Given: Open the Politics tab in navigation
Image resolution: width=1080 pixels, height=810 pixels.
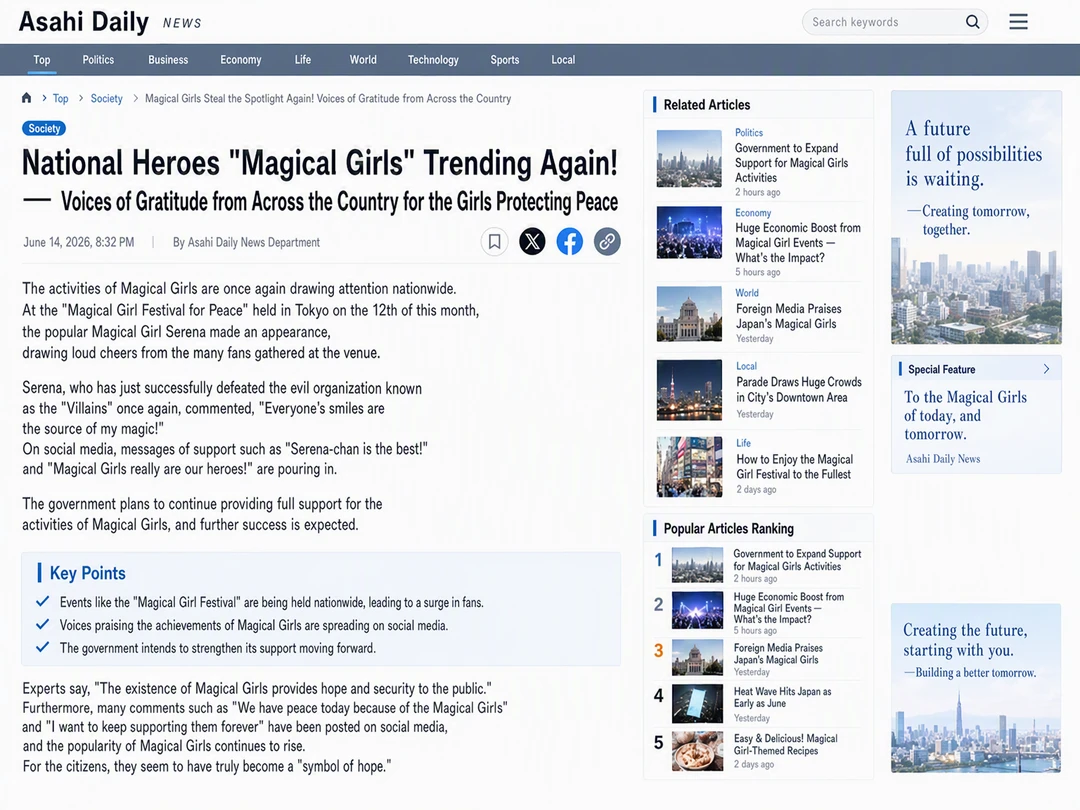Looking at the screenshot, I should pyautogui.click(x=98, y=60).
